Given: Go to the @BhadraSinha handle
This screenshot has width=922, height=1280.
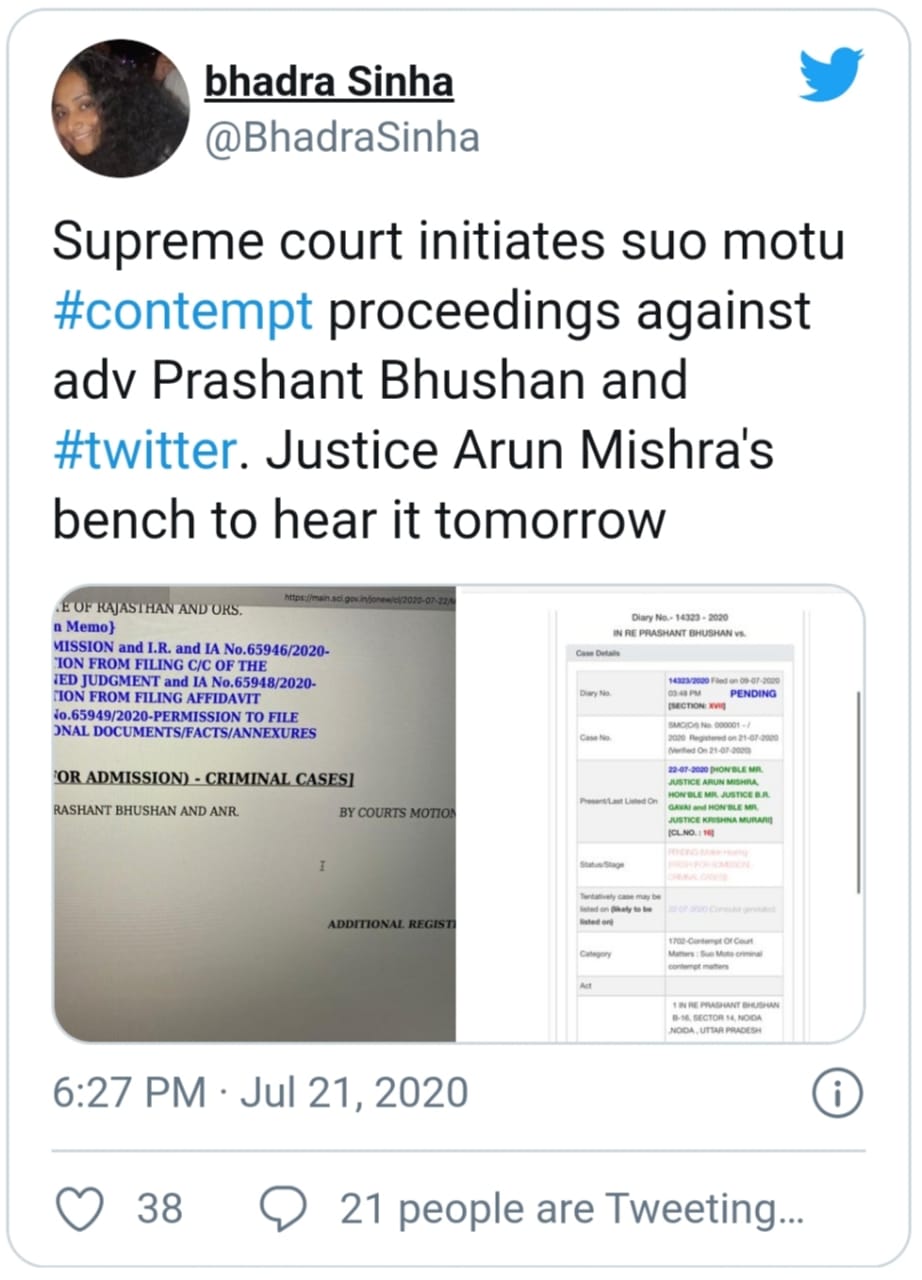Looking at the screenshot, I should (341, 138).
